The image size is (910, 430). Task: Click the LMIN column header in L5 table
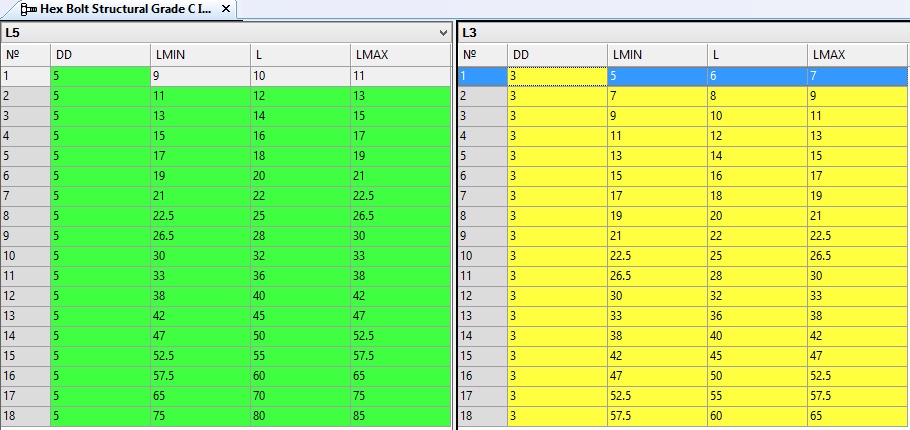click(199, 54)
